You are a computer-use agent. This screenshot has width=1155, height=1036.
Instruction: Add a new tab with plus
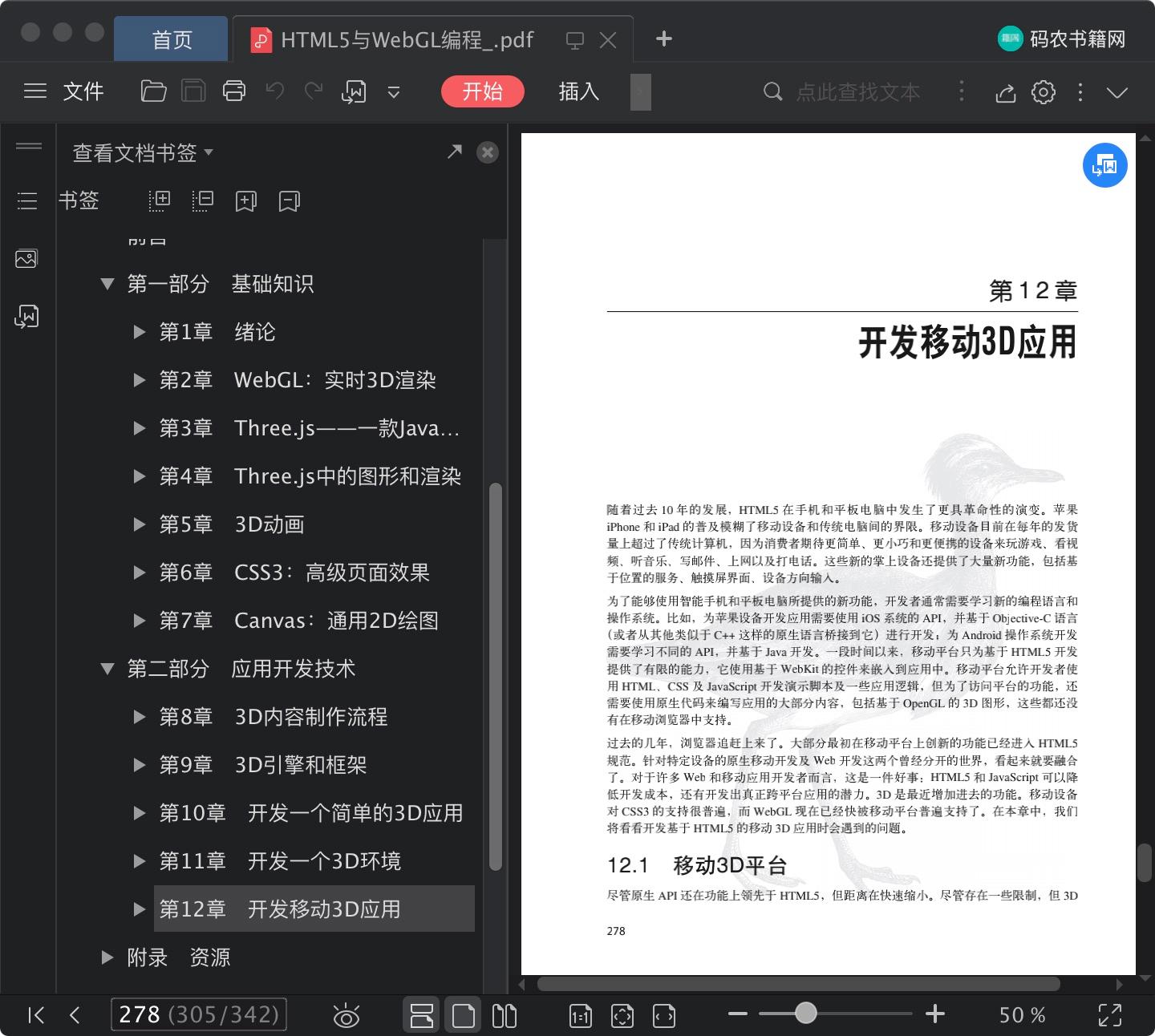[x=664, y=38]
